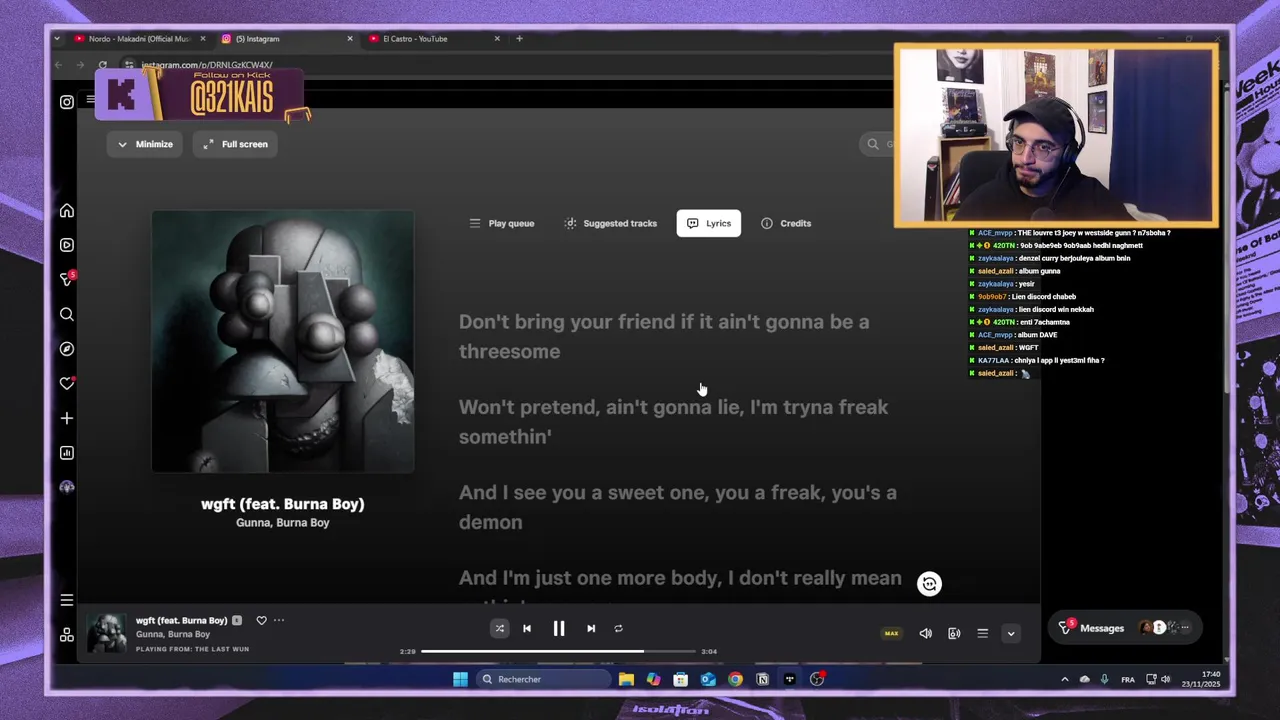
Task: Open Google Chrome from taskbar
Action: 735,679
